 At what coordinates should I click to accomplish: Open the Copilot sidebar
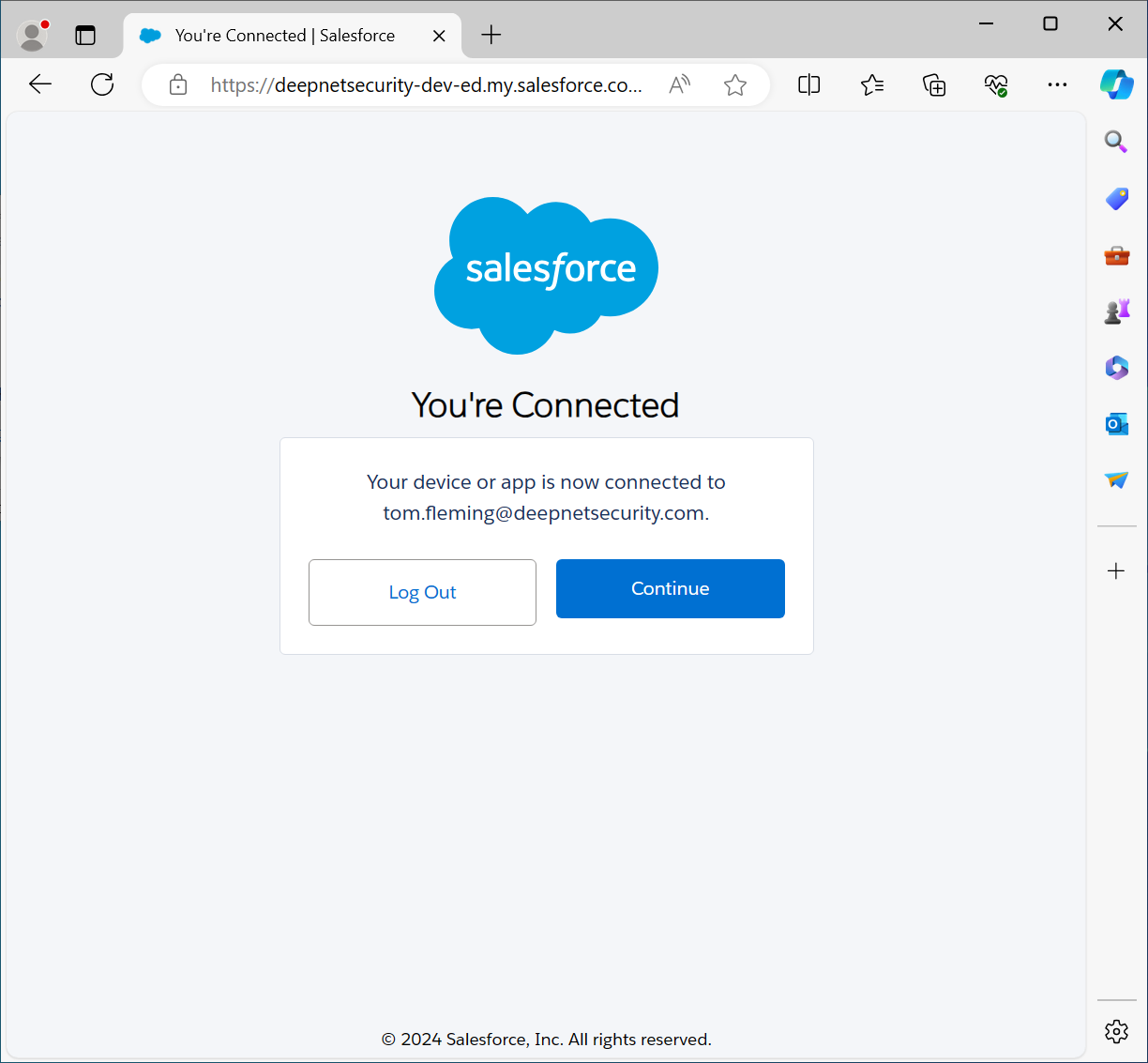(x=1116, y=84)
